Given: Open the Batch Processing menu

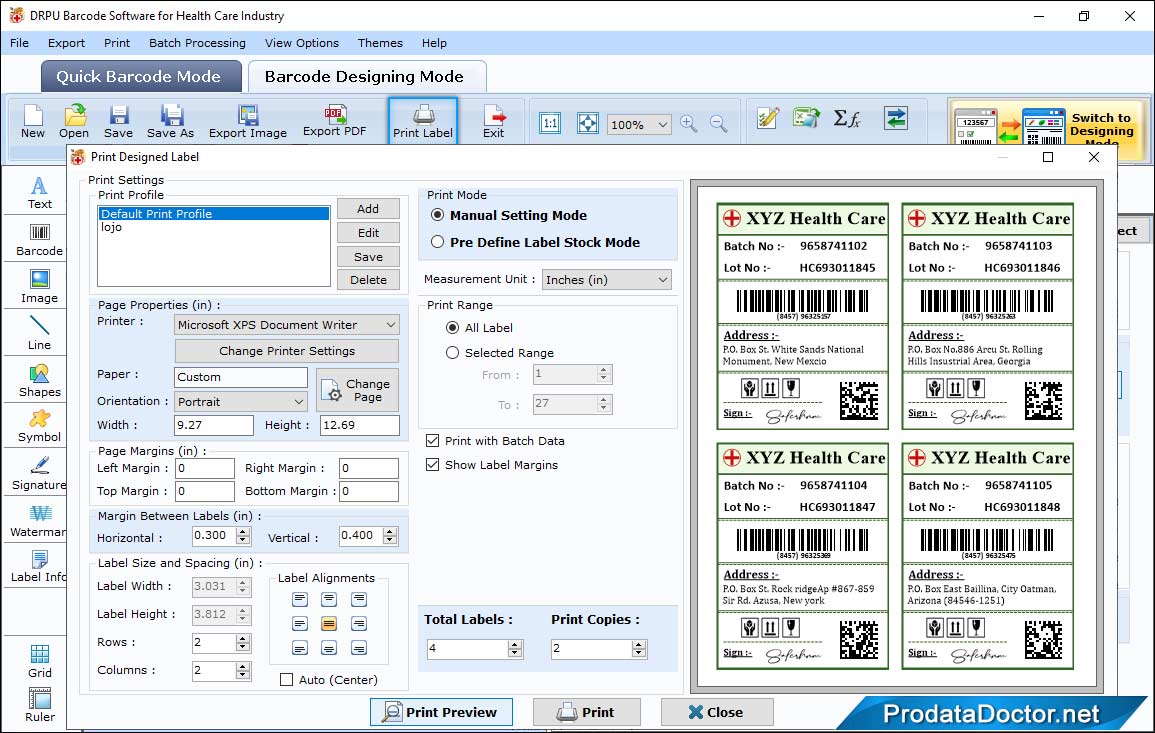Looking at the screenshot, I should click(197, 43).
